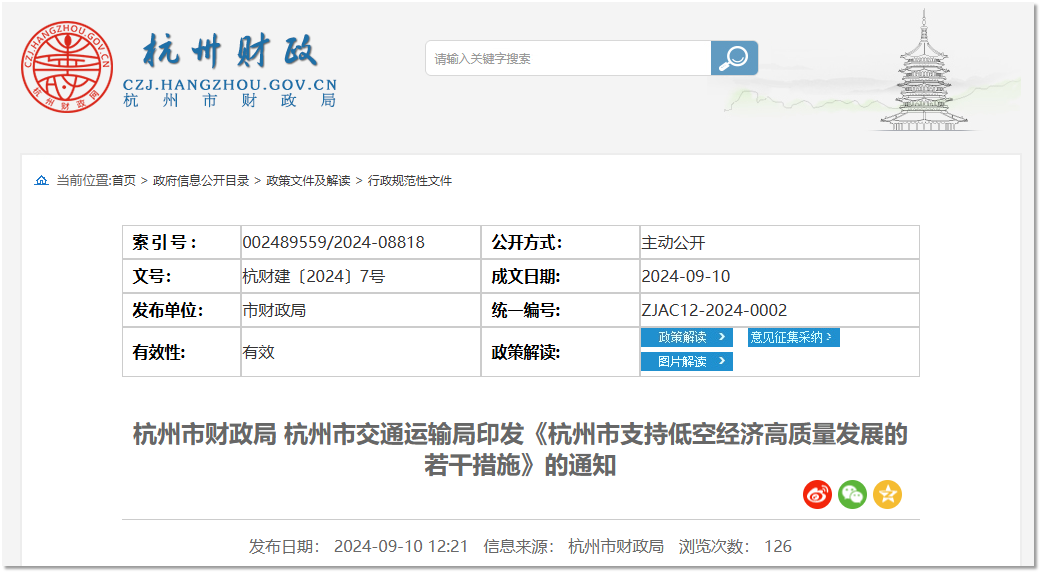Click the 杭州财政 calligraphy title
This screenshot has height=573, width=1041.
point(230,51)
